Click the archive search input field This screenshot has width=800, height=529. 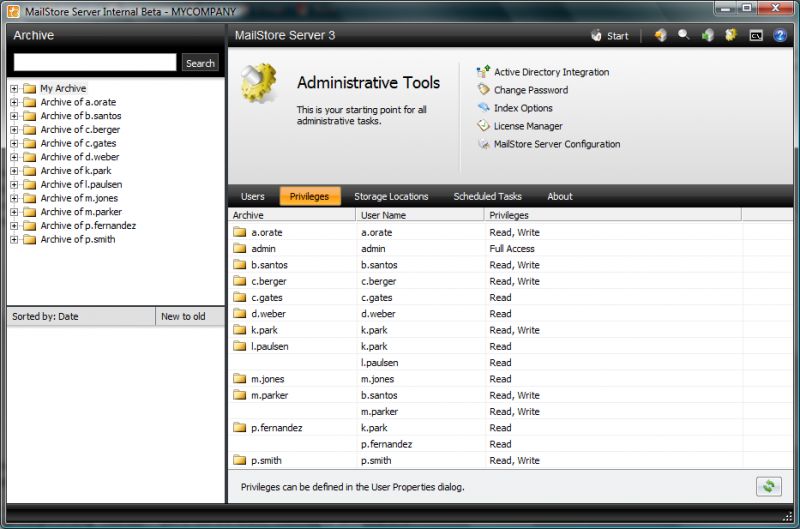(95, 62)
